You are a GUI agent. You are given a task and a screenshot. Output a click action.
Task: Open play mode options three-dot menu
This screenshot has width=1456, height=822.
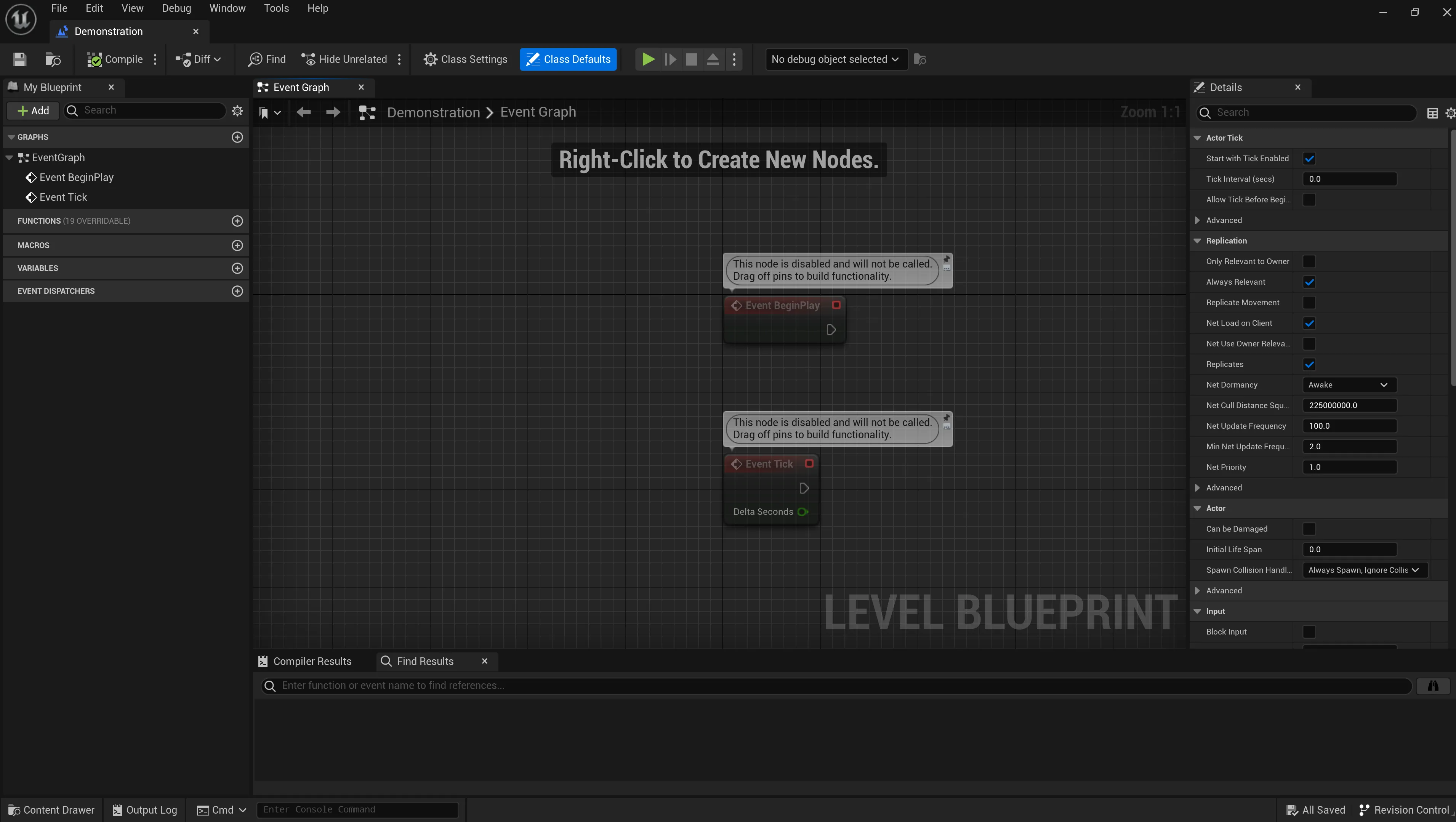(734, 59)
